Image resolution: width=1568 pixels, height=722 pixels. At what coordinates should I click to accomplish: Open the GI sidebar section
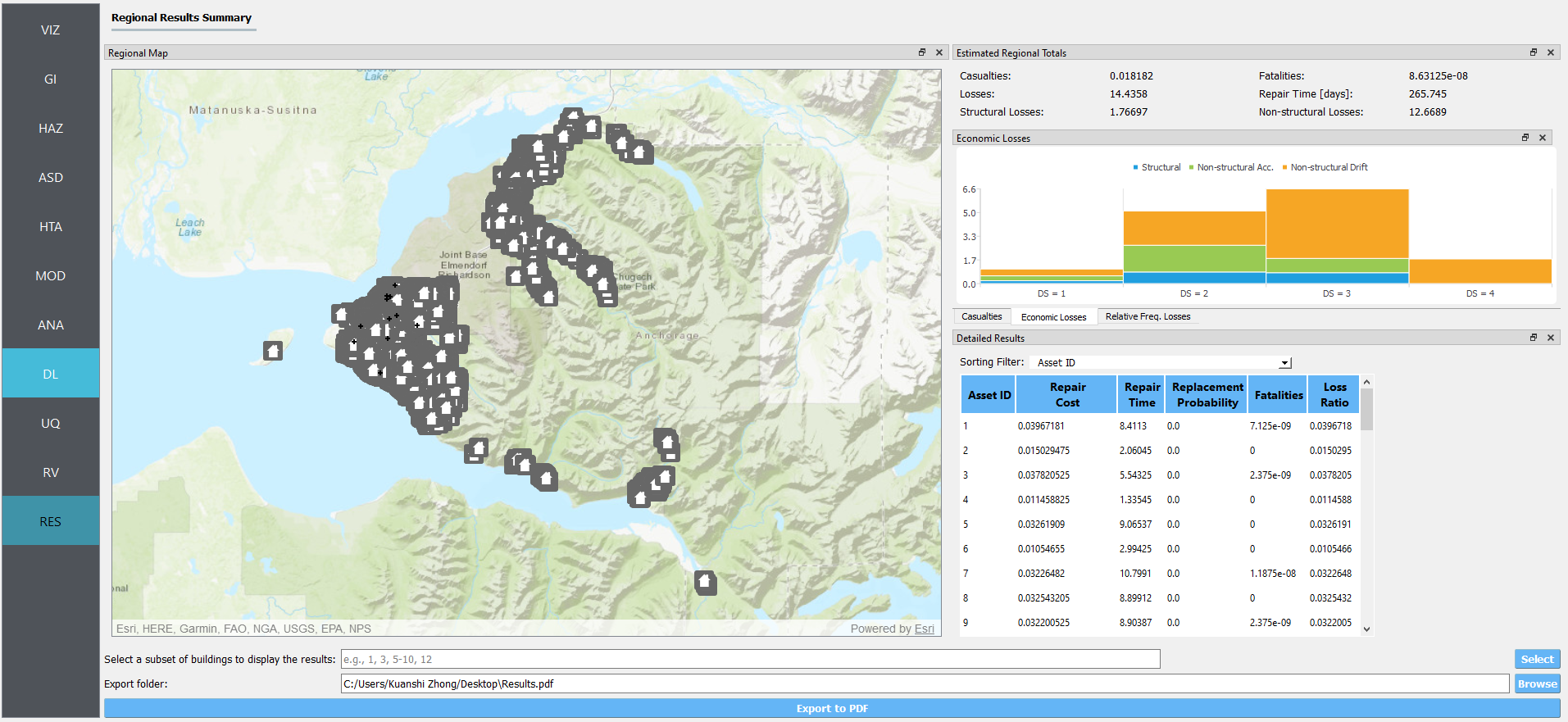point(51,79)
